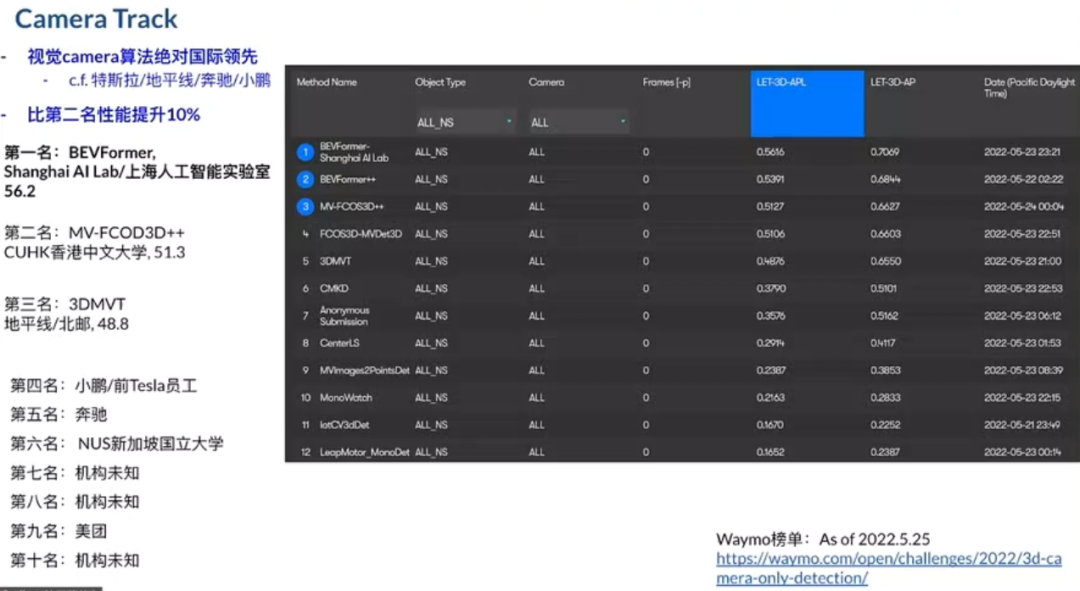Click the 第四名: 小鹏/前Tesla员工 line
Screen dimensions: 1080x591
point(103,386)
